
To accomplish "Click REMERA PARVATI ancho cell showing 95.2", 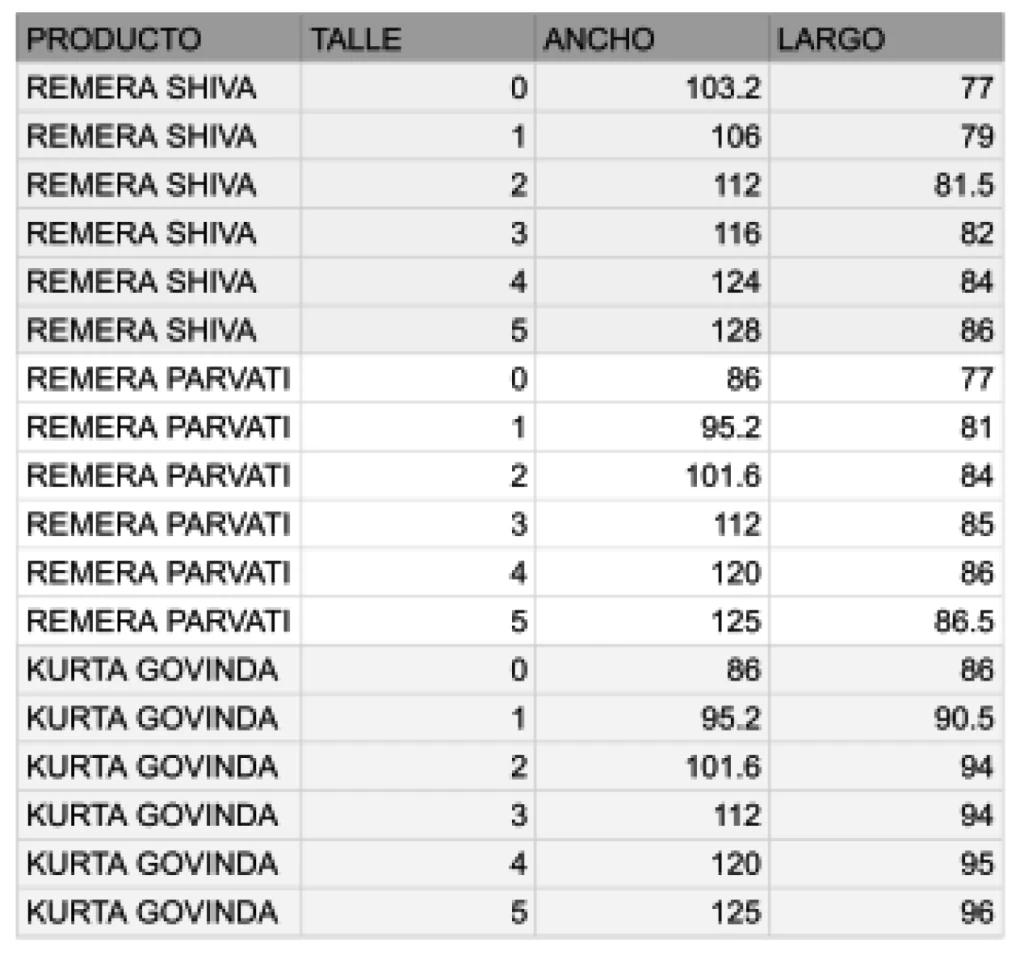I will (652, 427).
